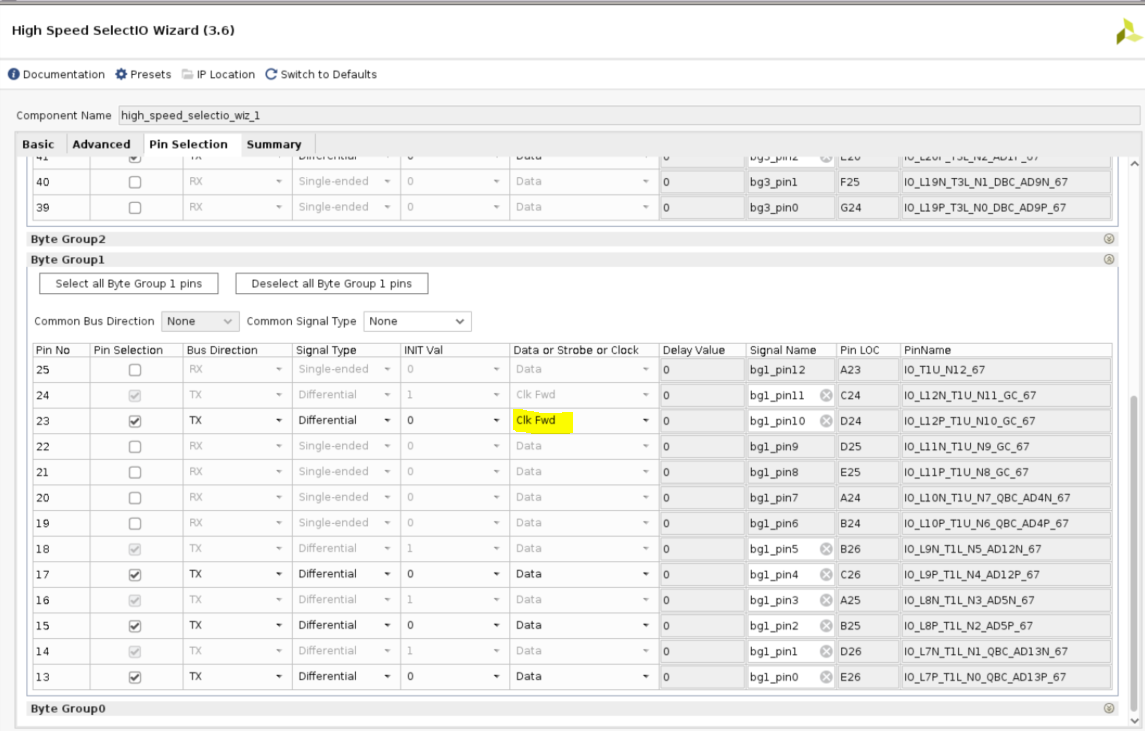Click the Component Name input field
1145x731 pixels.
tap(628, 116)
